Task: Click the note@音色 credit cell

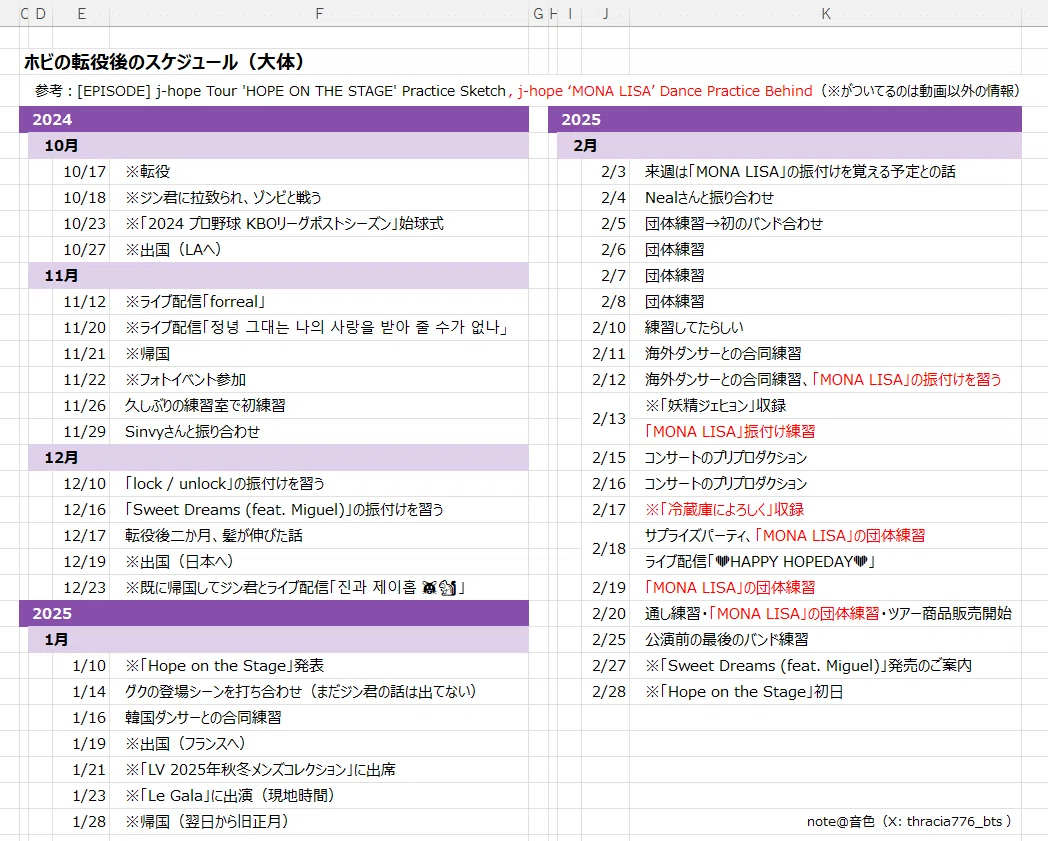Action: coord(909,821)
